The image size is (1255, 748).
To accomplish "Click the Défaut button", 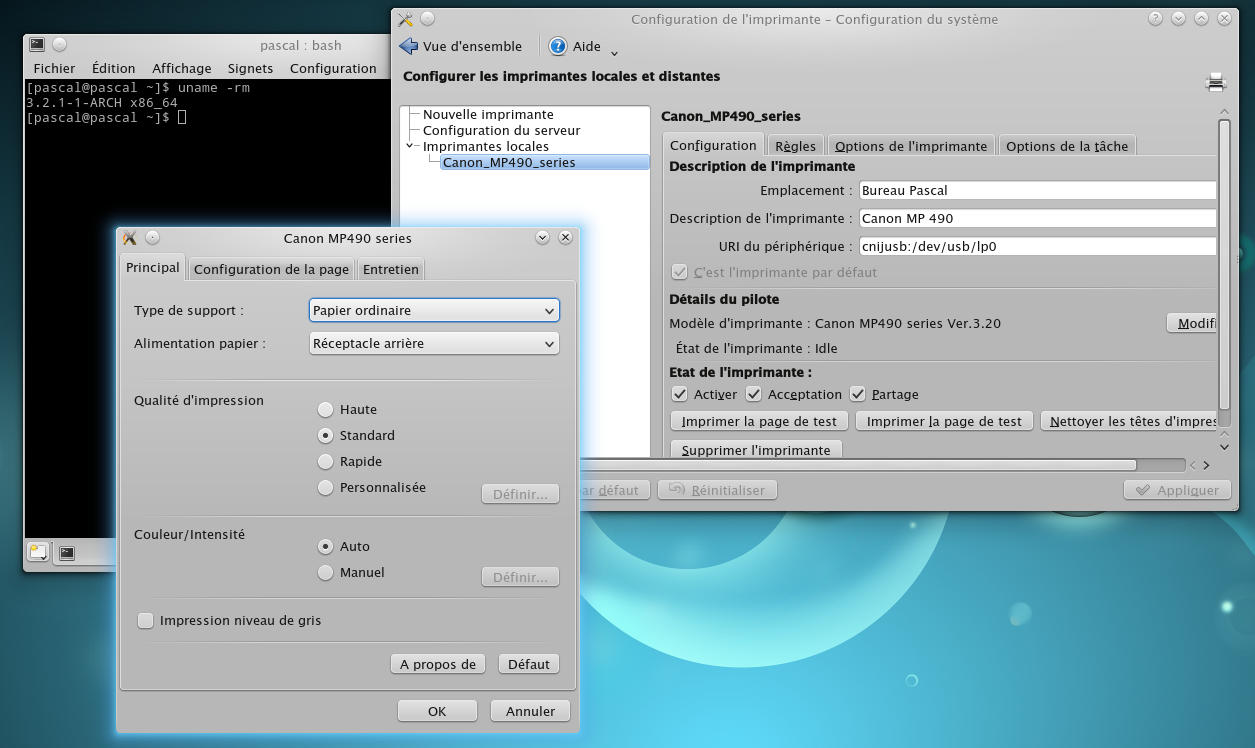I will pyautogui.click(x=529, y=664).
